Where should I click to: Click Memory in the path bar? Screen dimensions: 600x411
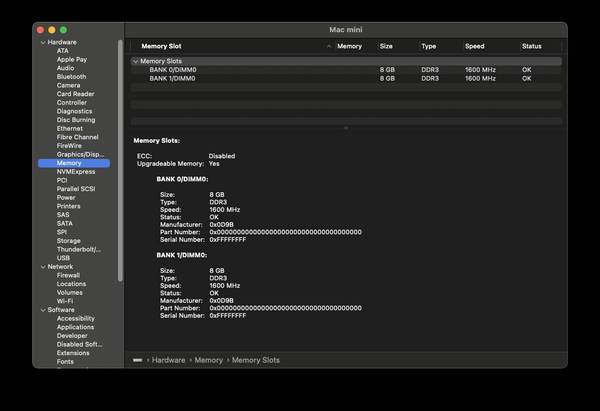point(209,360)
